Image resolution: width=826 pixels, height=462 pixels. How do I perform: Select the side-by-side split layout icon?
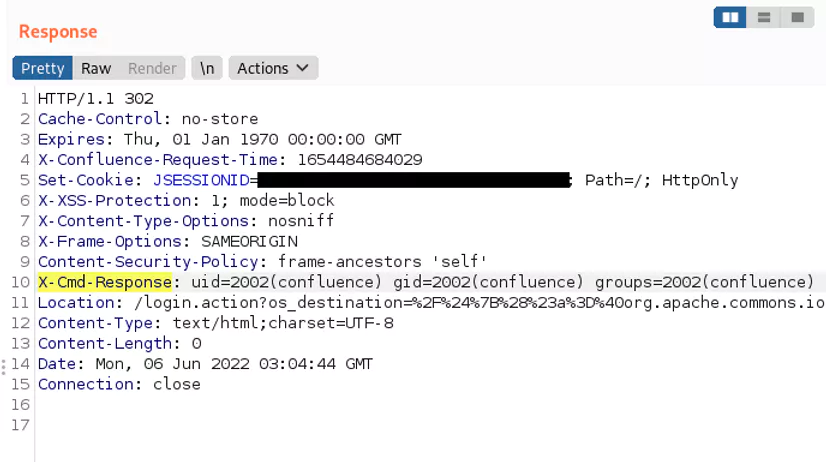click(731, 18)
